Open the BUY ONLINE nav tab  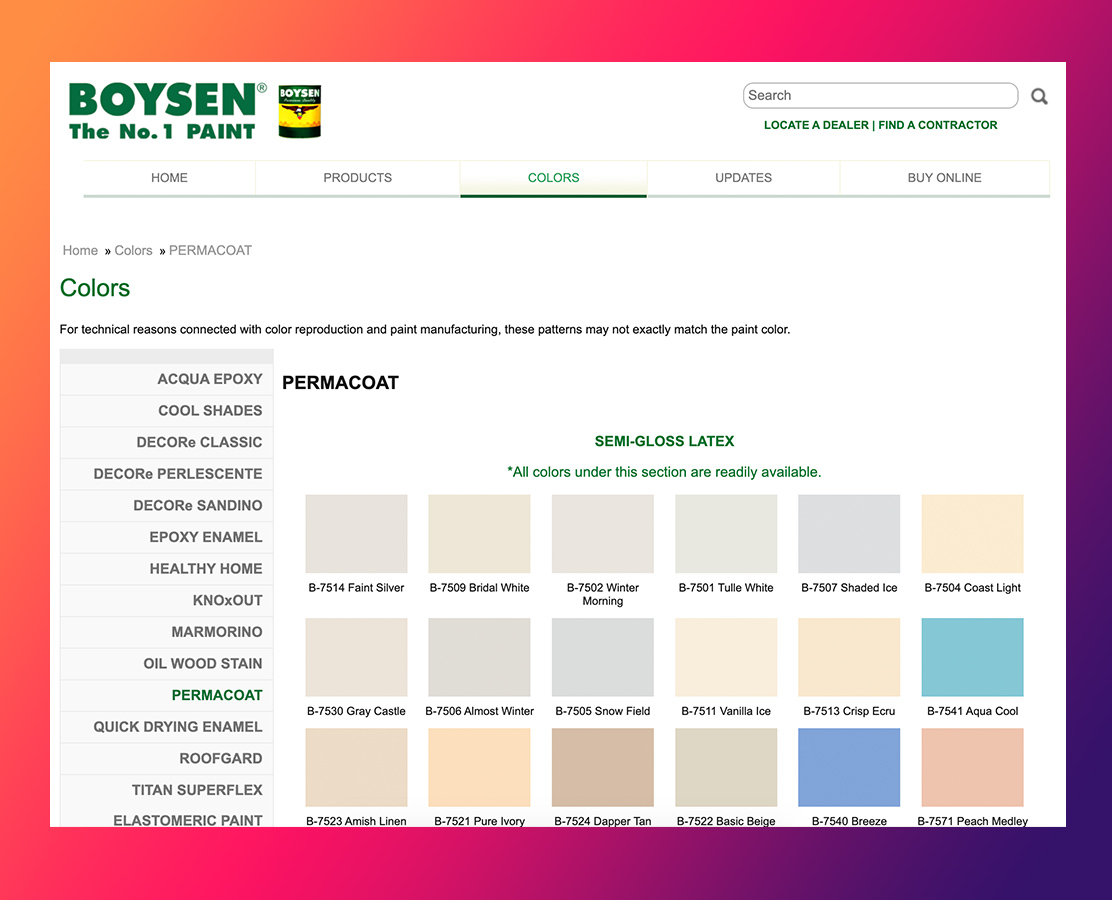(x=944, y=178)
